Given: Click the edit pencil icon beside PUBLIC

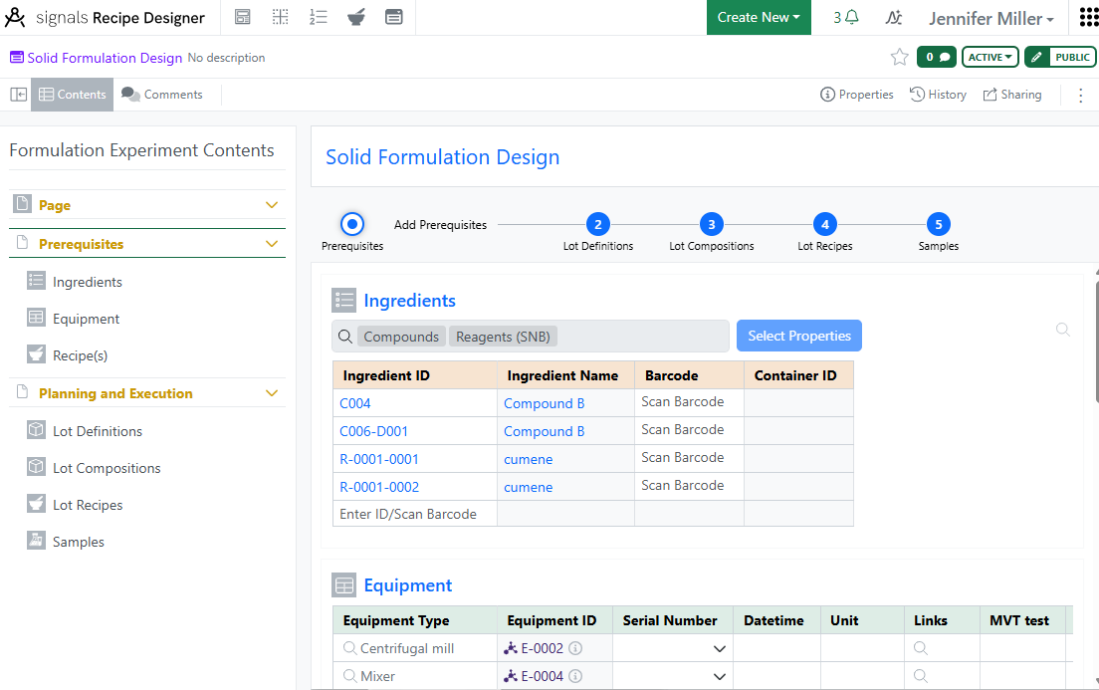Looking at the screenshot, I should [x=1037, y=57].
